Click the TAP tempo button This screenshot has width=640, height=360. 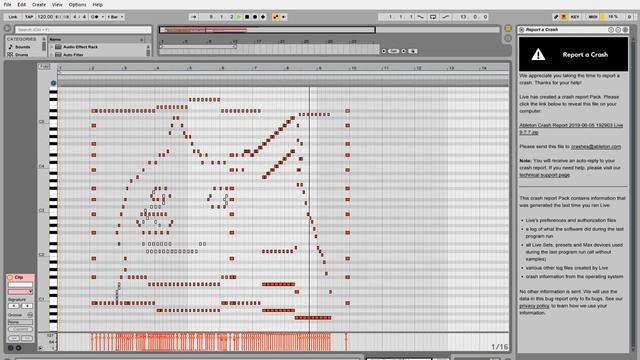click(29, 17)
